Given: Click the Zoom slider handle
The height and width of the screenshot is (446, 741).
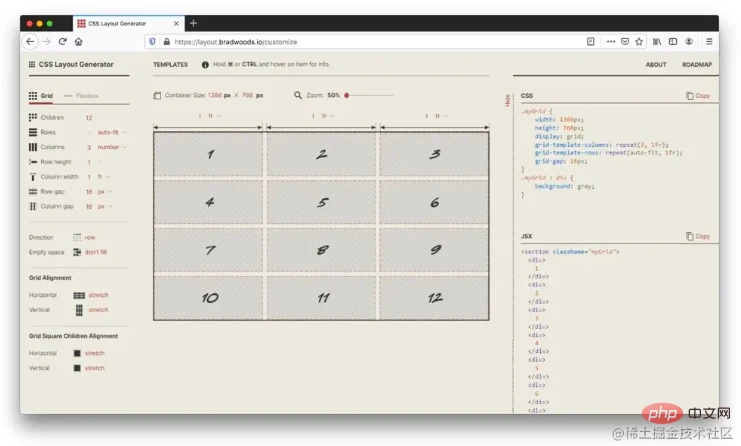Looking at the screenshot, I should point(346,95).
